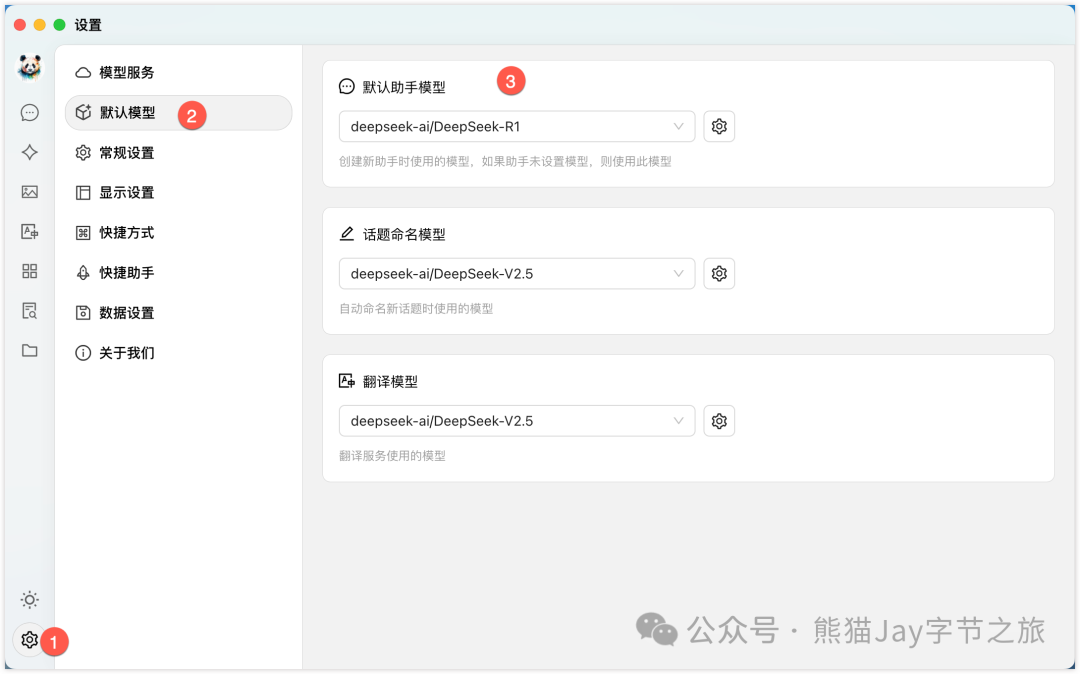Image resolution: width=1080 pixels, height=674 pixels.
Task: Select 关于我们 settings menu item
Action: [178, 353]
